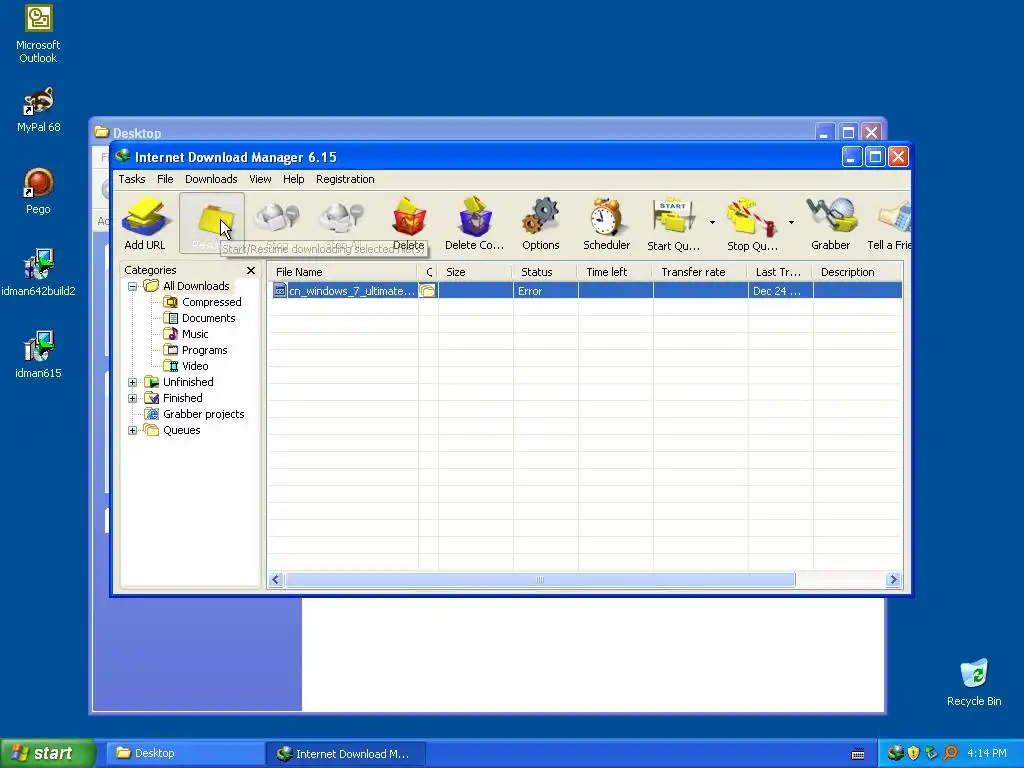Sort by the Last Try column header
1024x768 pixels.
click(x=780, y=272)
